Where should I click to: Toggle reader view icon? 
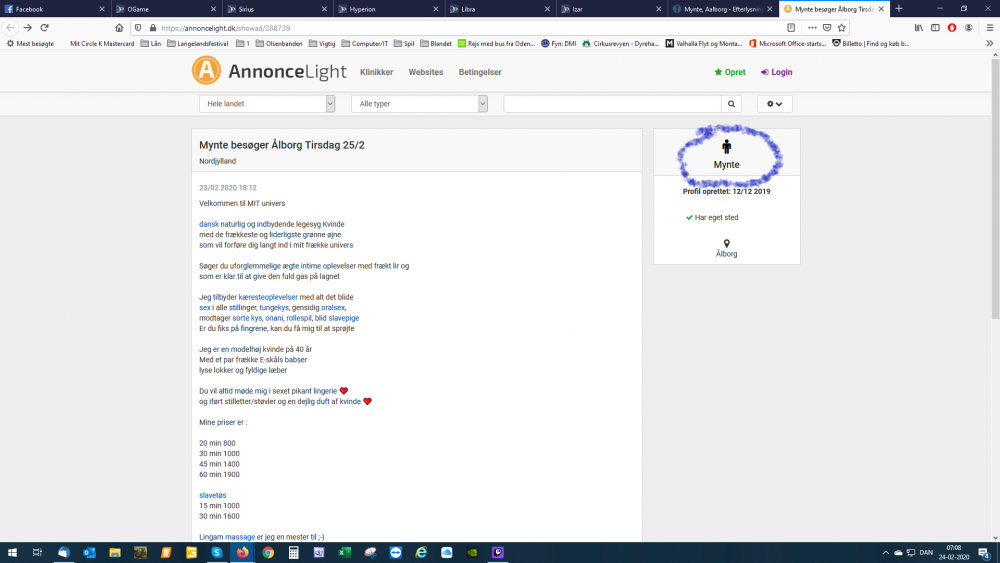791,28
